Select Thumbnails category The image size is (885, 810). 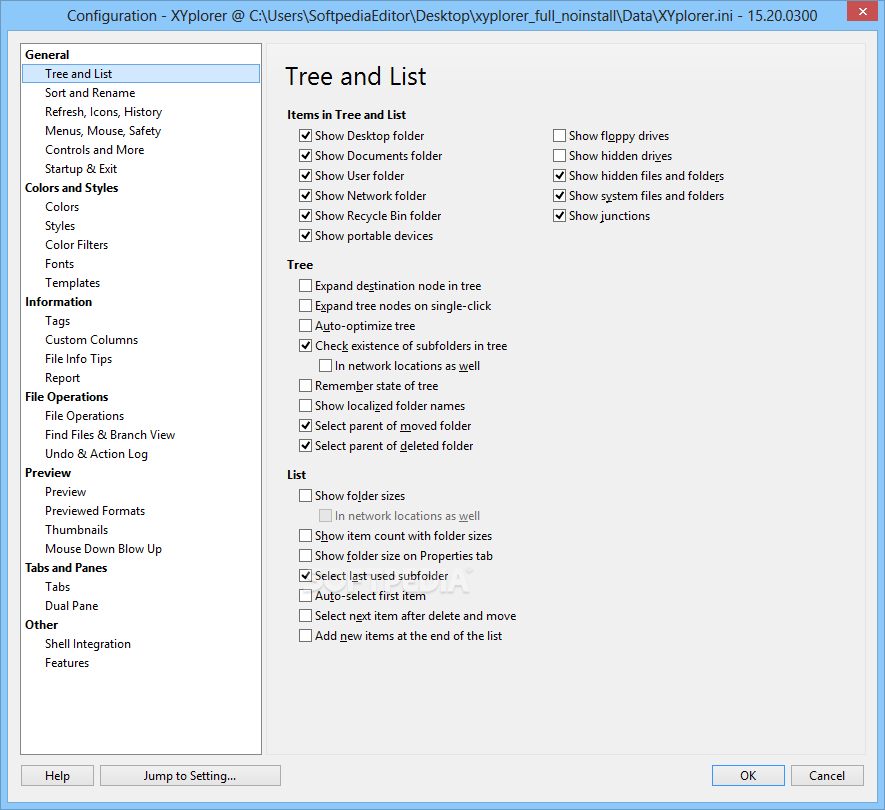[x=76, y=529]
